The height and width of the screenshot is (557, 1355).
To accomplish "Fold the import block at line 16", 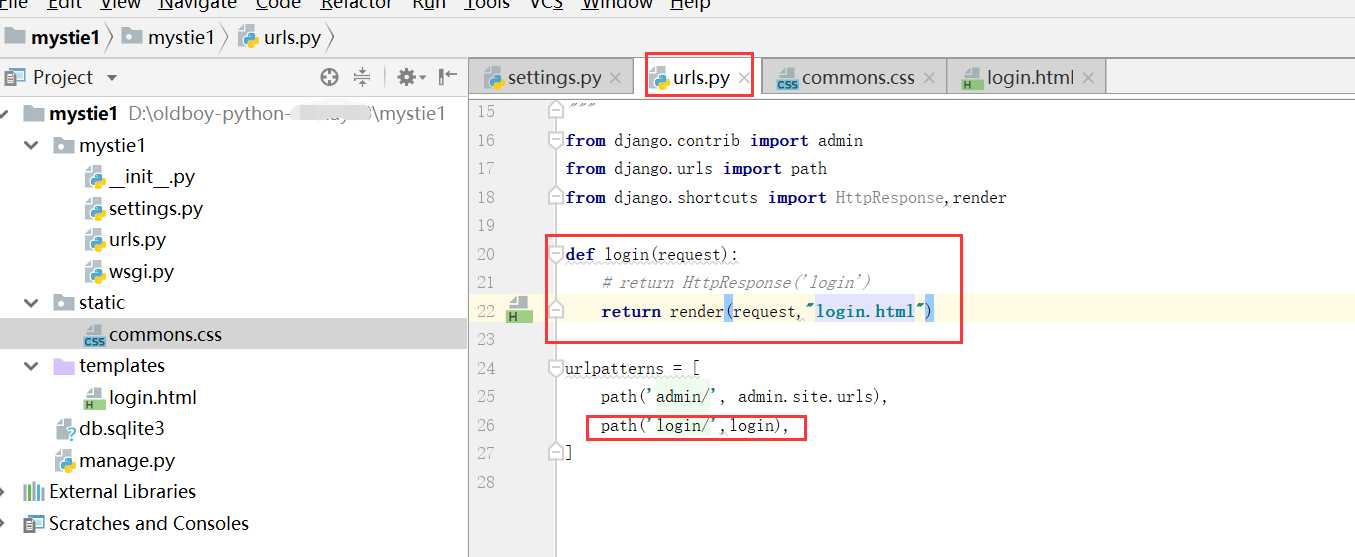I will (556, 140).
